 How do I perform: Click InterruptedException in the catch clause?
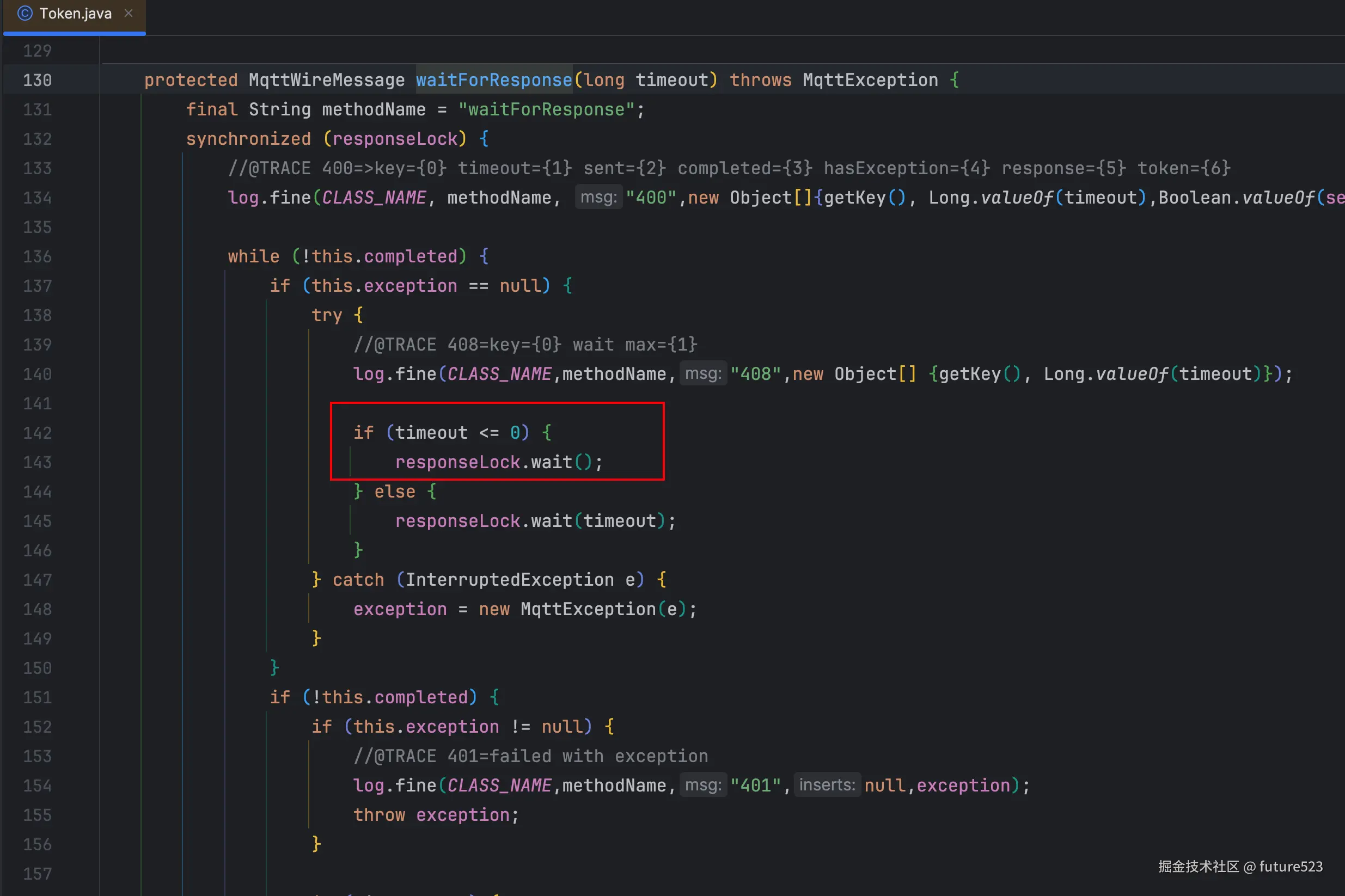509,579
